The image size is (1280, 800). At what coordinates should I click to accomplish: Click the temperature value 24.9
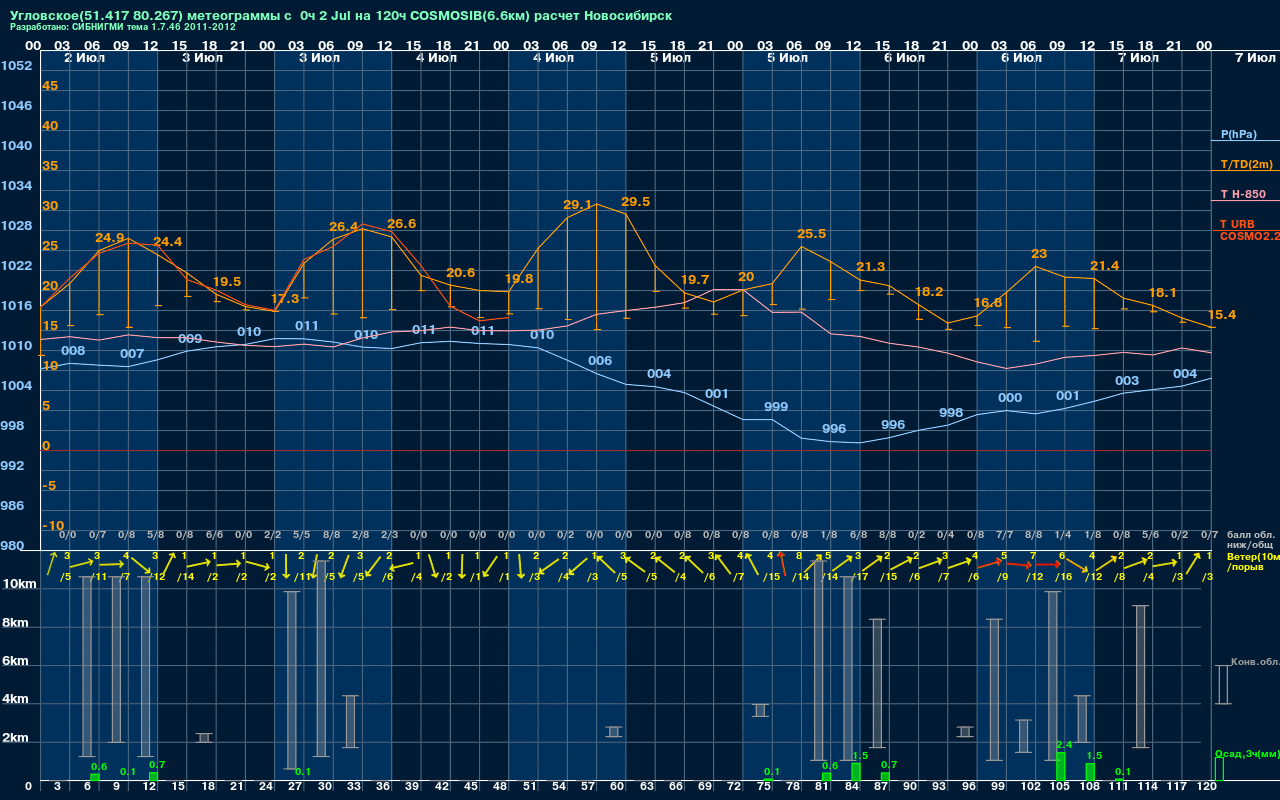(x=110, y=238)
